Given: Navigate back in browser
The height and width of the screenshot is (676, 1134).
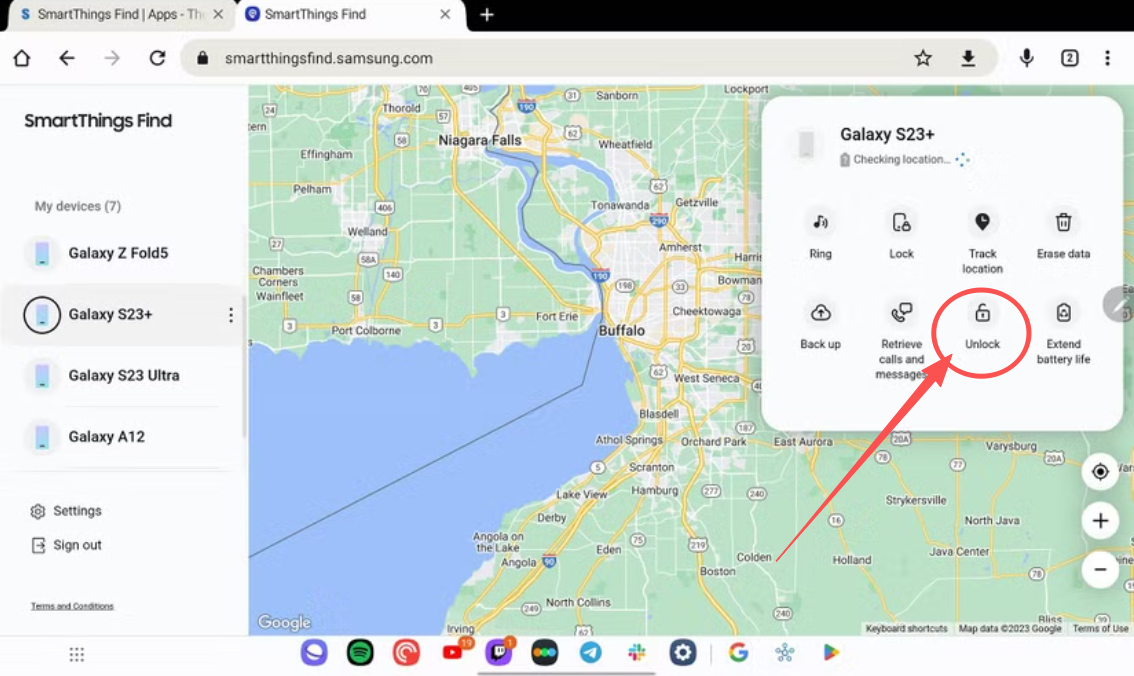Looking at the screenshot, I should point(67,58).
